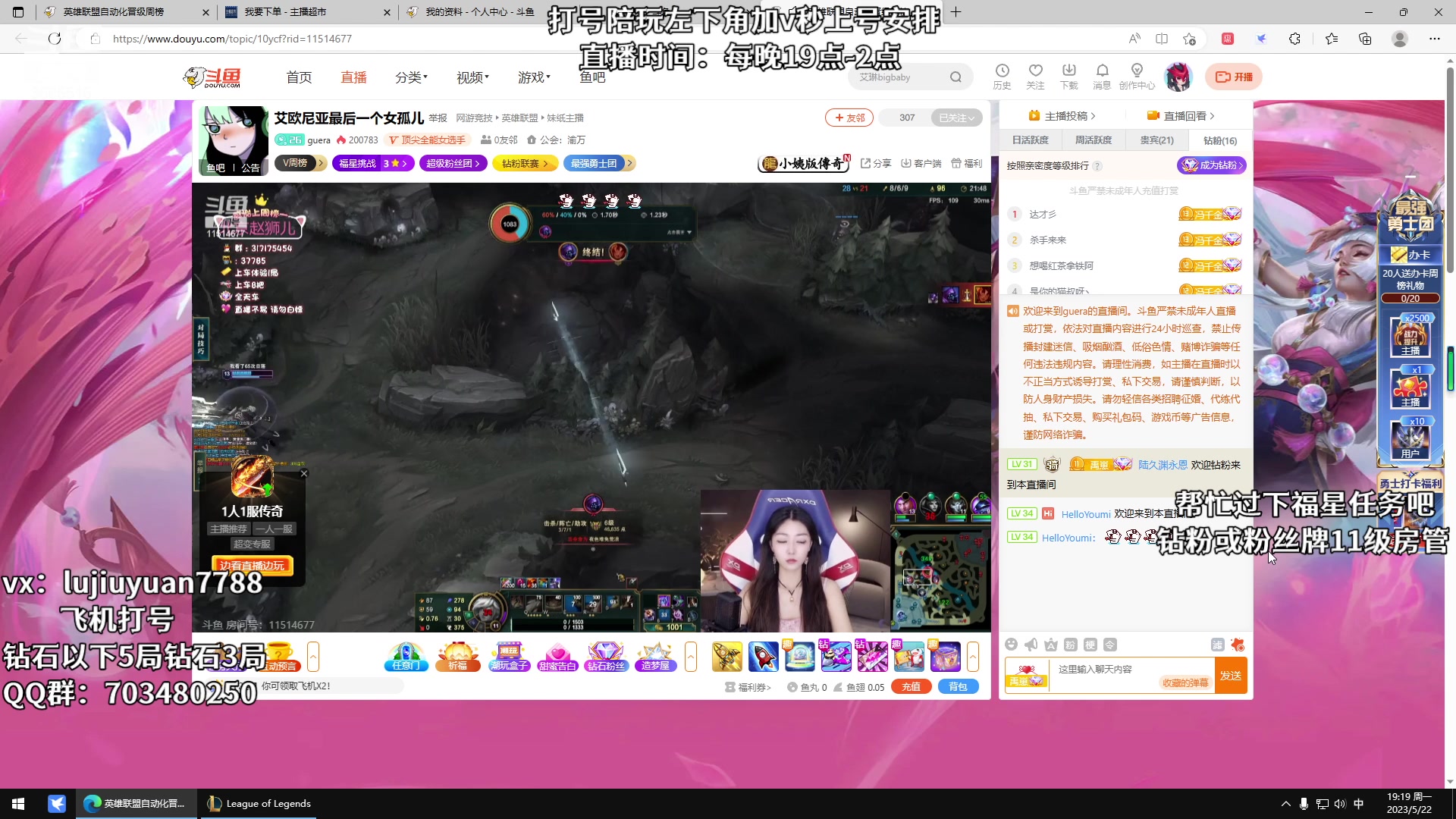Expand the 视频 video menu
This screenshot has width=1456, height=819.
pyautogui.click(x=472, y=77)
